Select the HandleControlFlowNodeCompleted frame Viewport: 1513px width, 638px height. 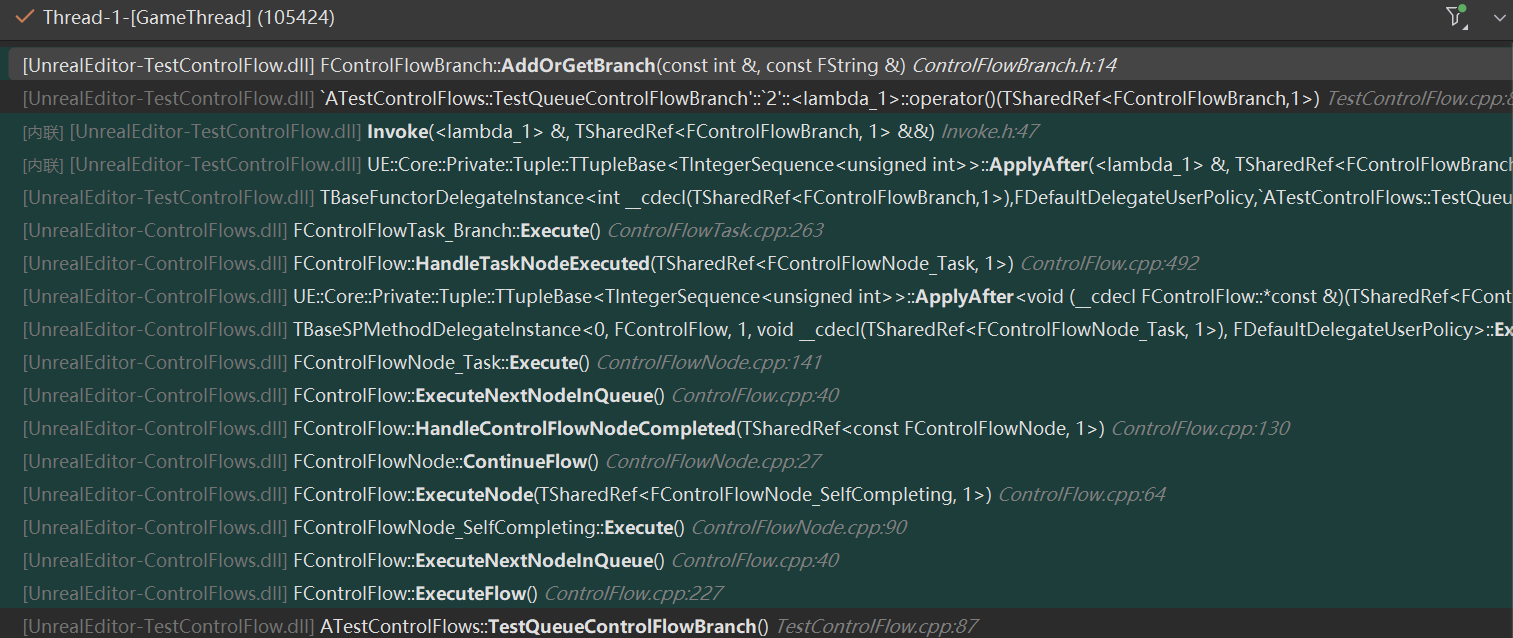coord(575,428)
